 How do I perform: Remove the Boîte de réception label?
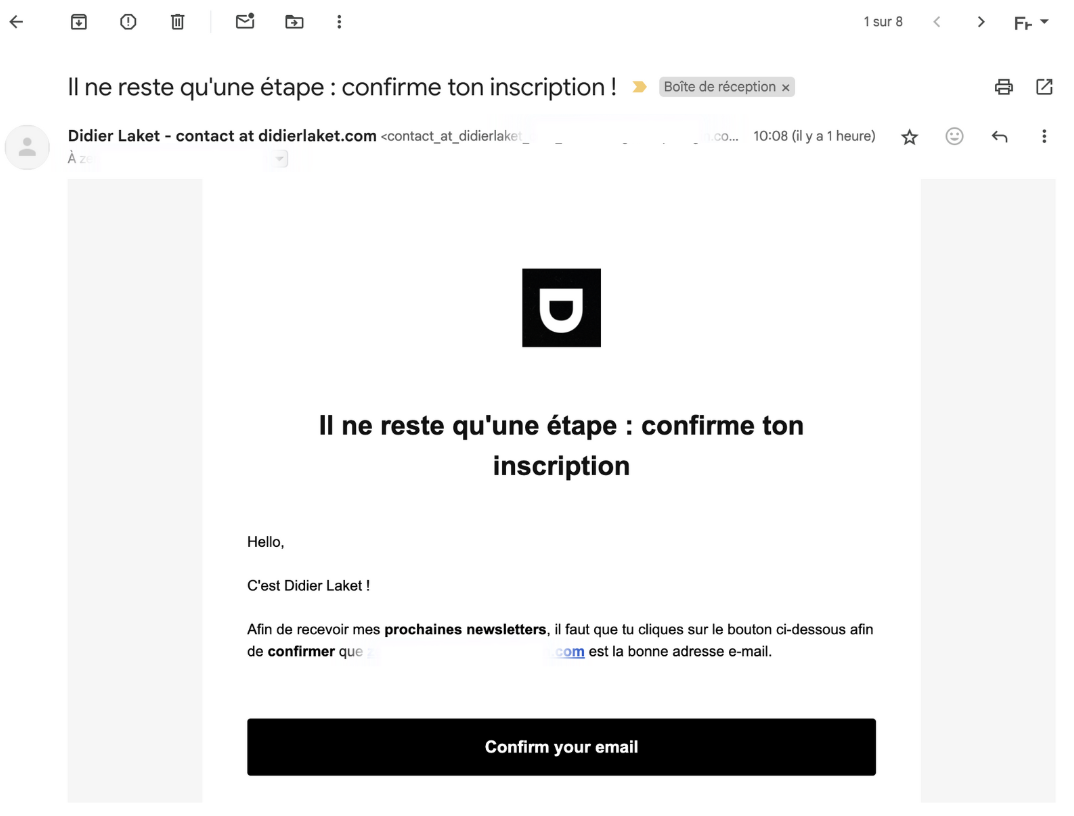(x=786, y=88)
